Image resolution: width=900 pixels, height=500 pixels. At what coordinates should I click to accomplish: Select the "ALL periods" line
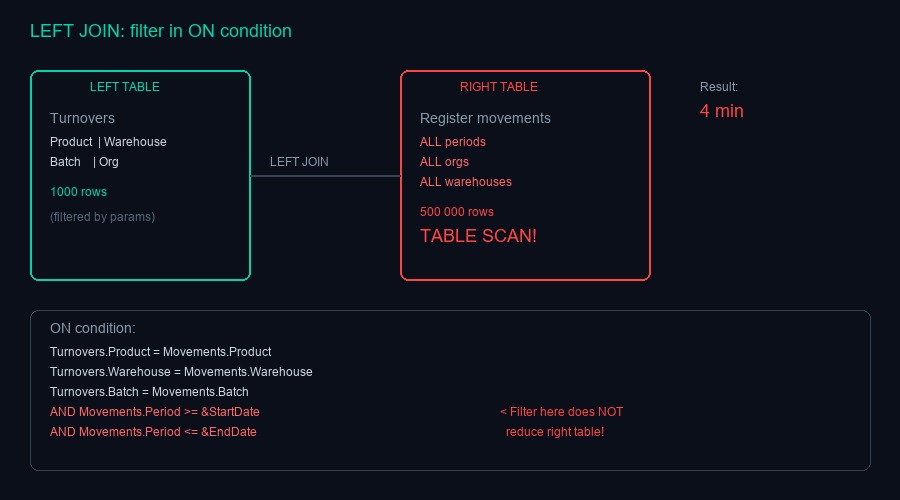[453, 142]
